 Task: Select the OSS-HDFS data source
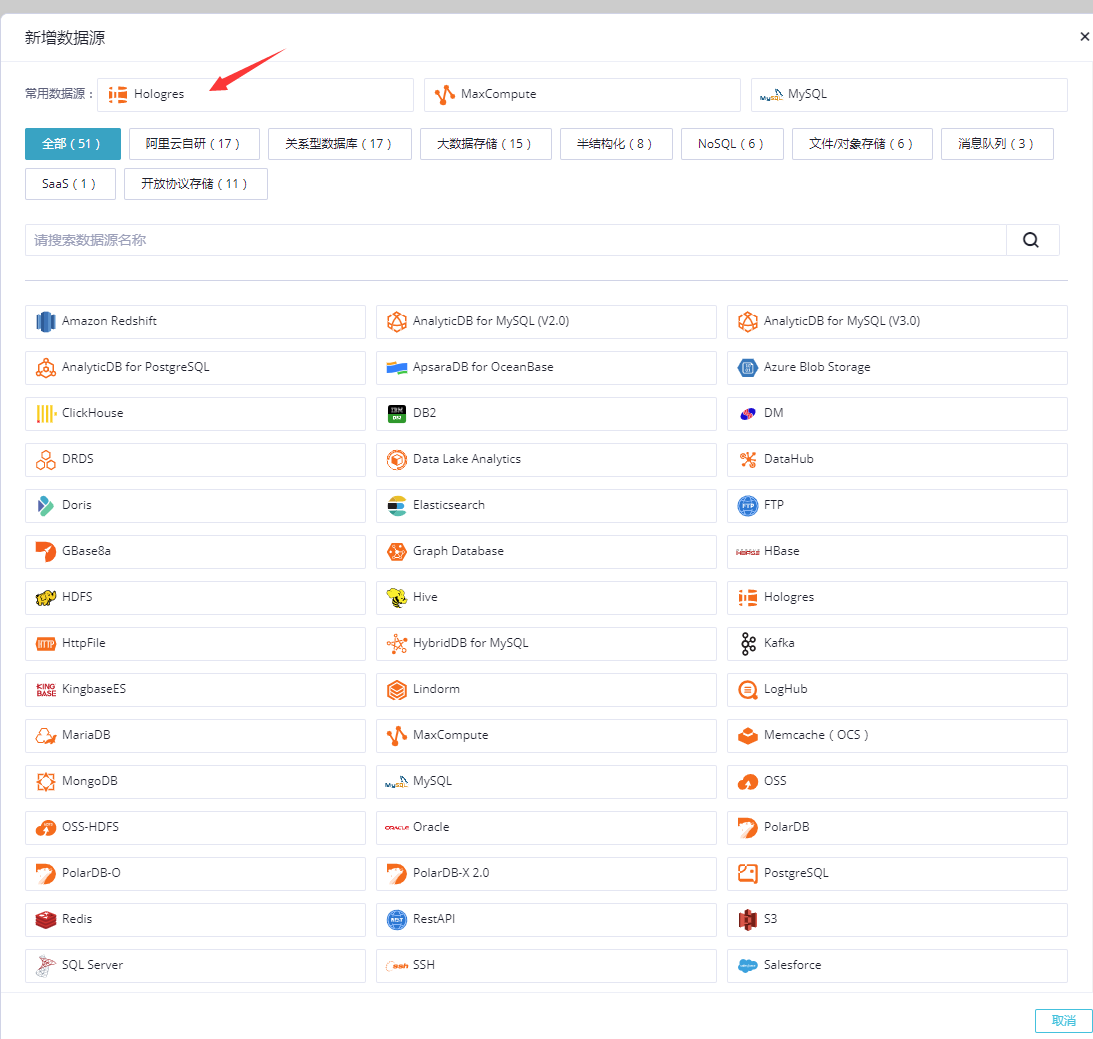pyautogui.click(x=195, y=828)
